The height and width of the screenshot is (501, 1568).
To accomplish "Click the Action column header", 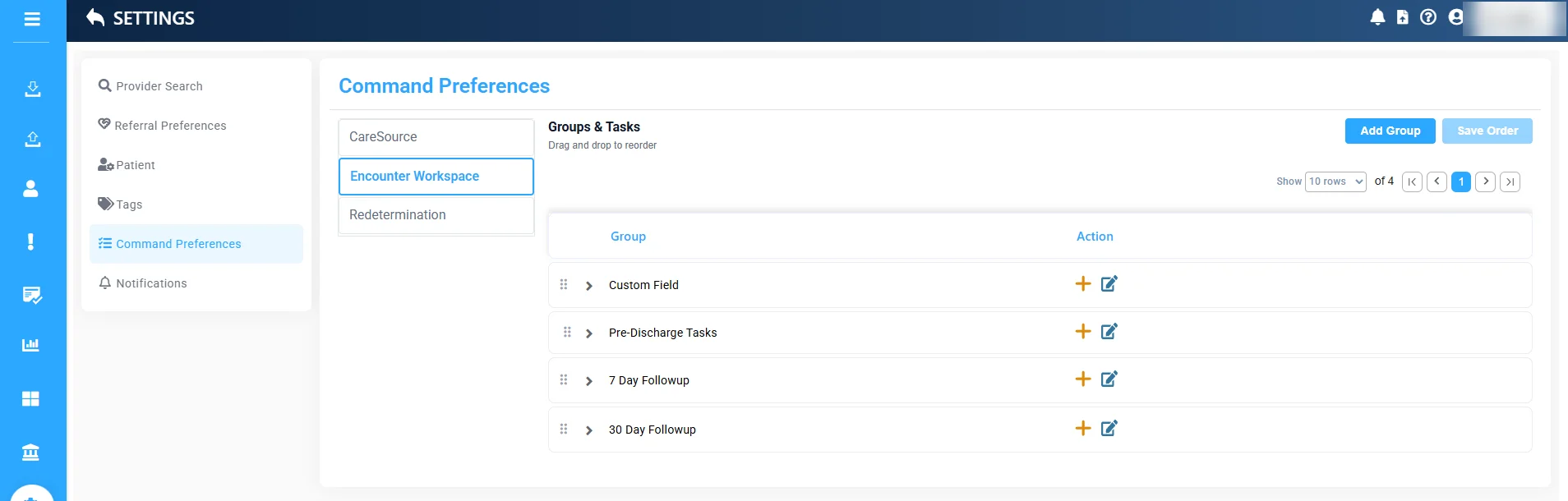I will click(x=1095, y=237).
